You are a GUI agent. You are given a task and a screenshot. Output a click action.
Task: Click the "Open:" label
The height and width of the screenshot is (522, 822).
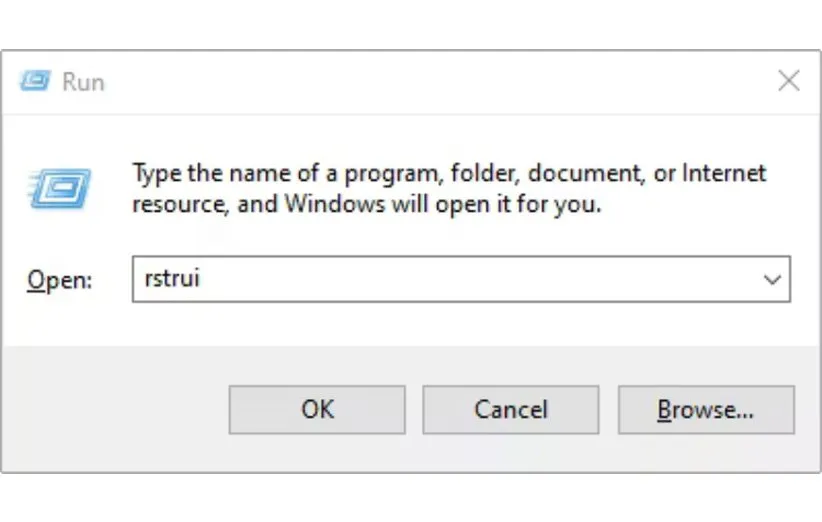(59, 281)
